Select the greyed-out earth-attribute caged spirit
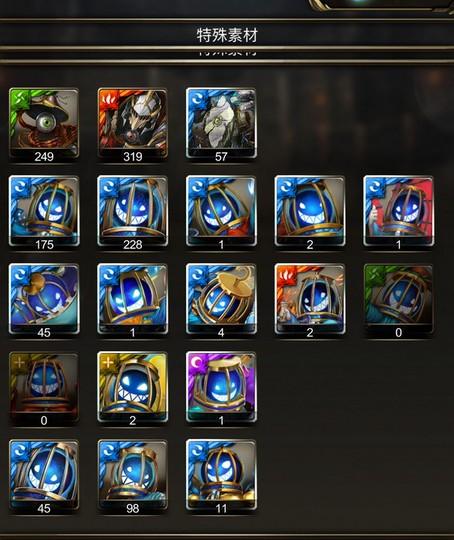Screen dimensions: 454x540 click(399, 300)
